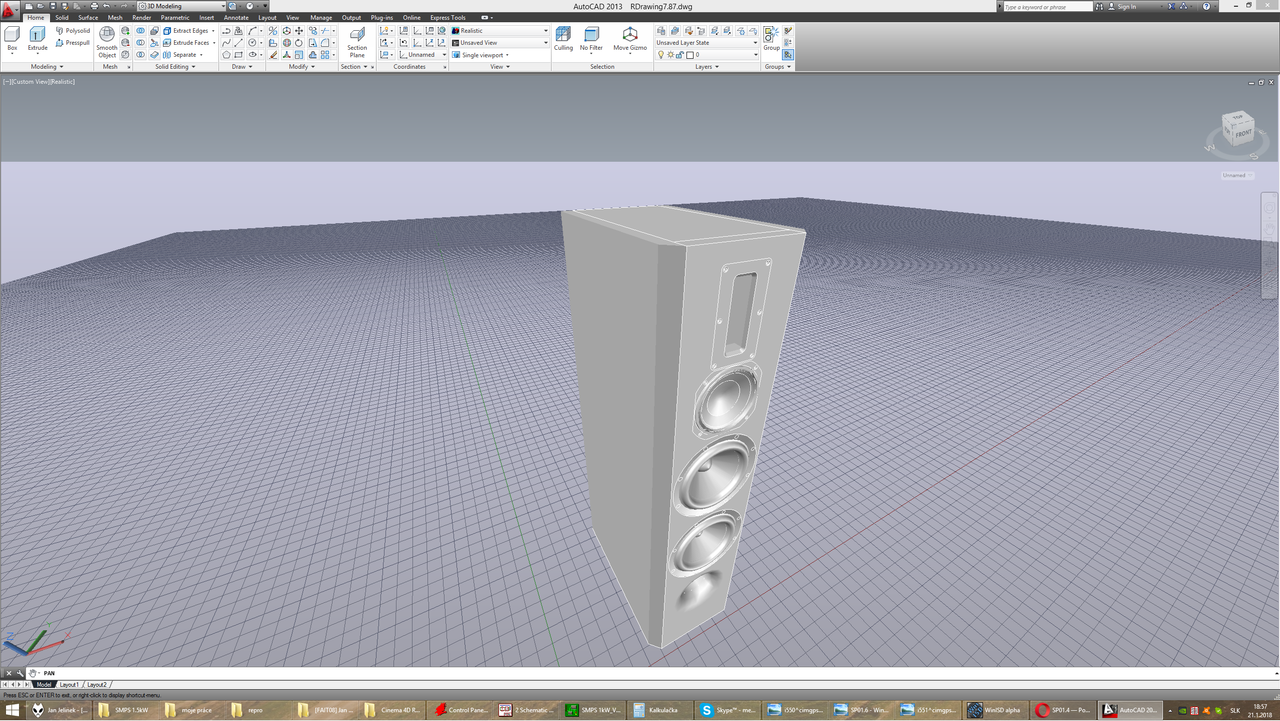Open the AutoCAD application menu button

point(9,10)
